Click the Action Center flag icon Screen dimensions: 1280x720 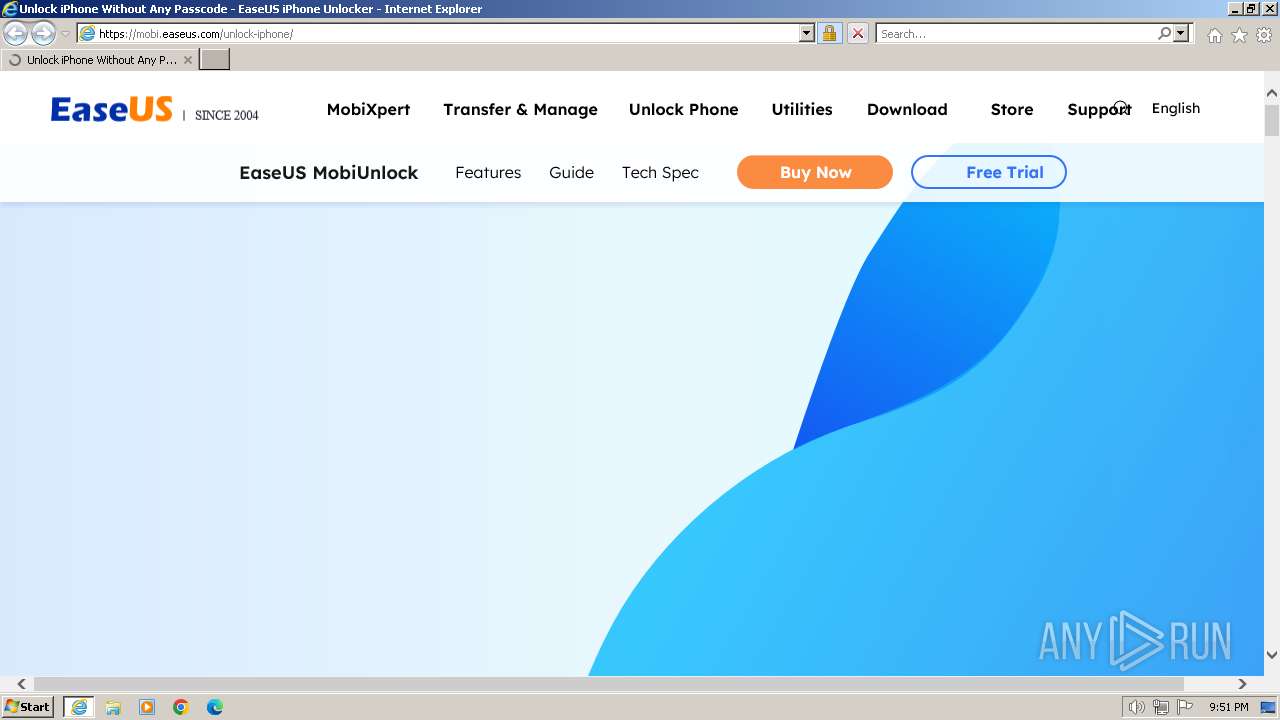(1185, 707)
